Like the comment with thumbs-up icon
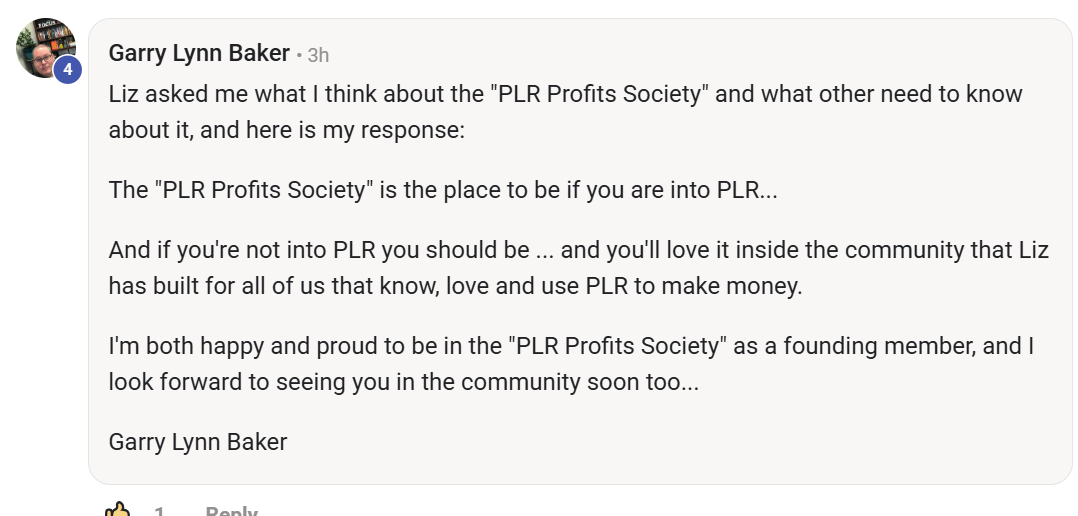The image size is (1078, 516). click(x=118, y=511)
